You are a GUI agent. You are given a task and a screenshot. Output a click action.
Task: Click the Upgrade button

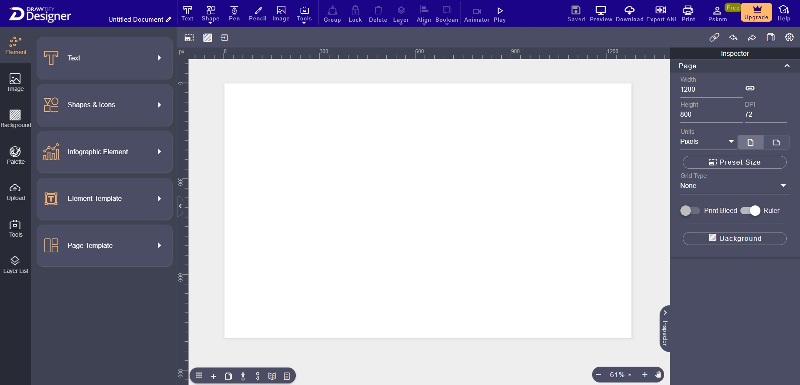coord(756,12)
